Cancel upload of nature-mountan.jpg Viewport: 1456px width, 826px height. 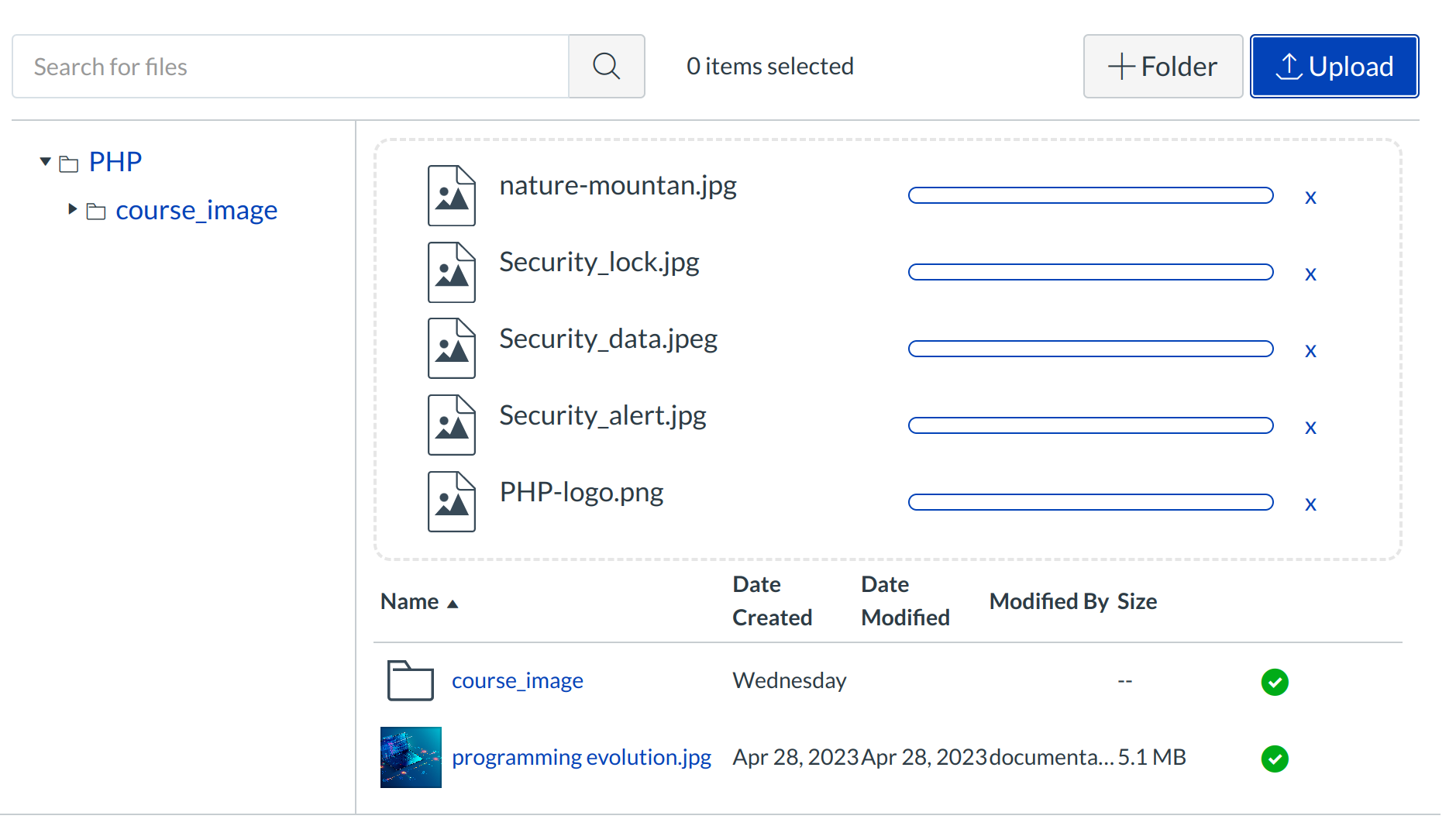click(1310, 197)
